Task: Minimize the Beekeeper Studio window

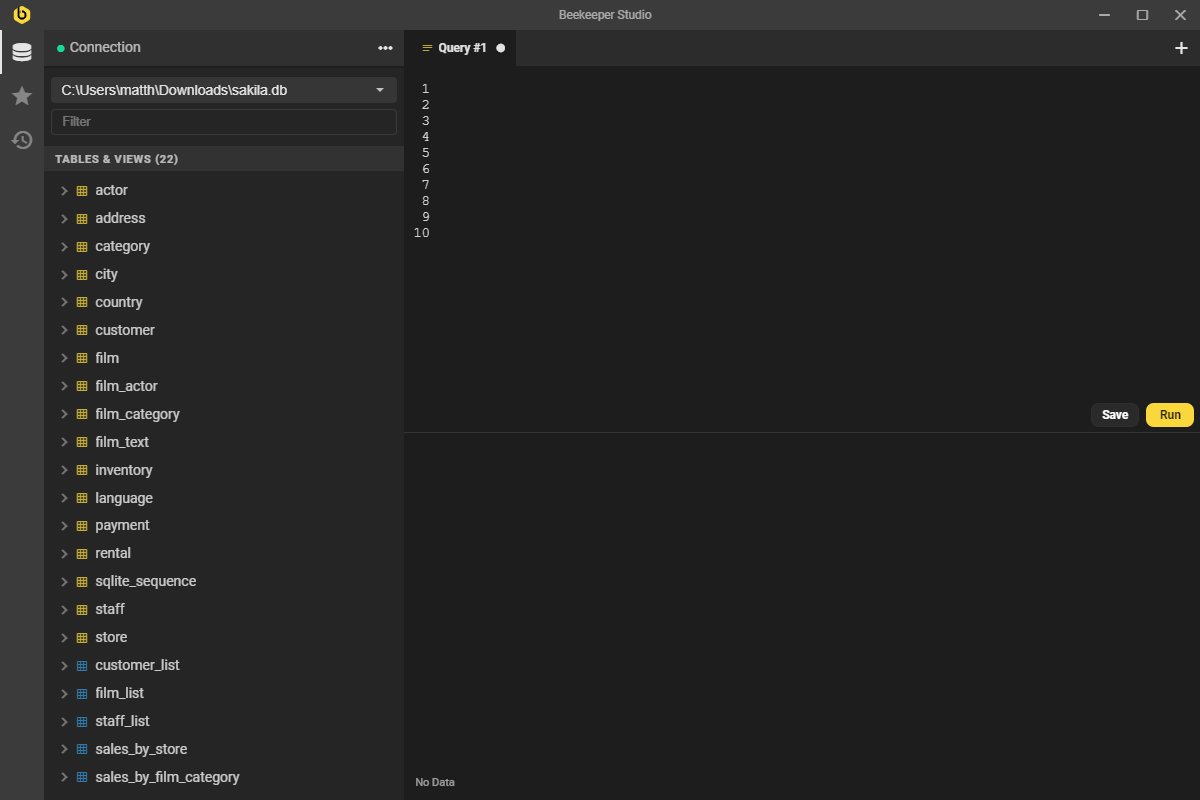Action: pyautogui.click(x=1105, y=15)
